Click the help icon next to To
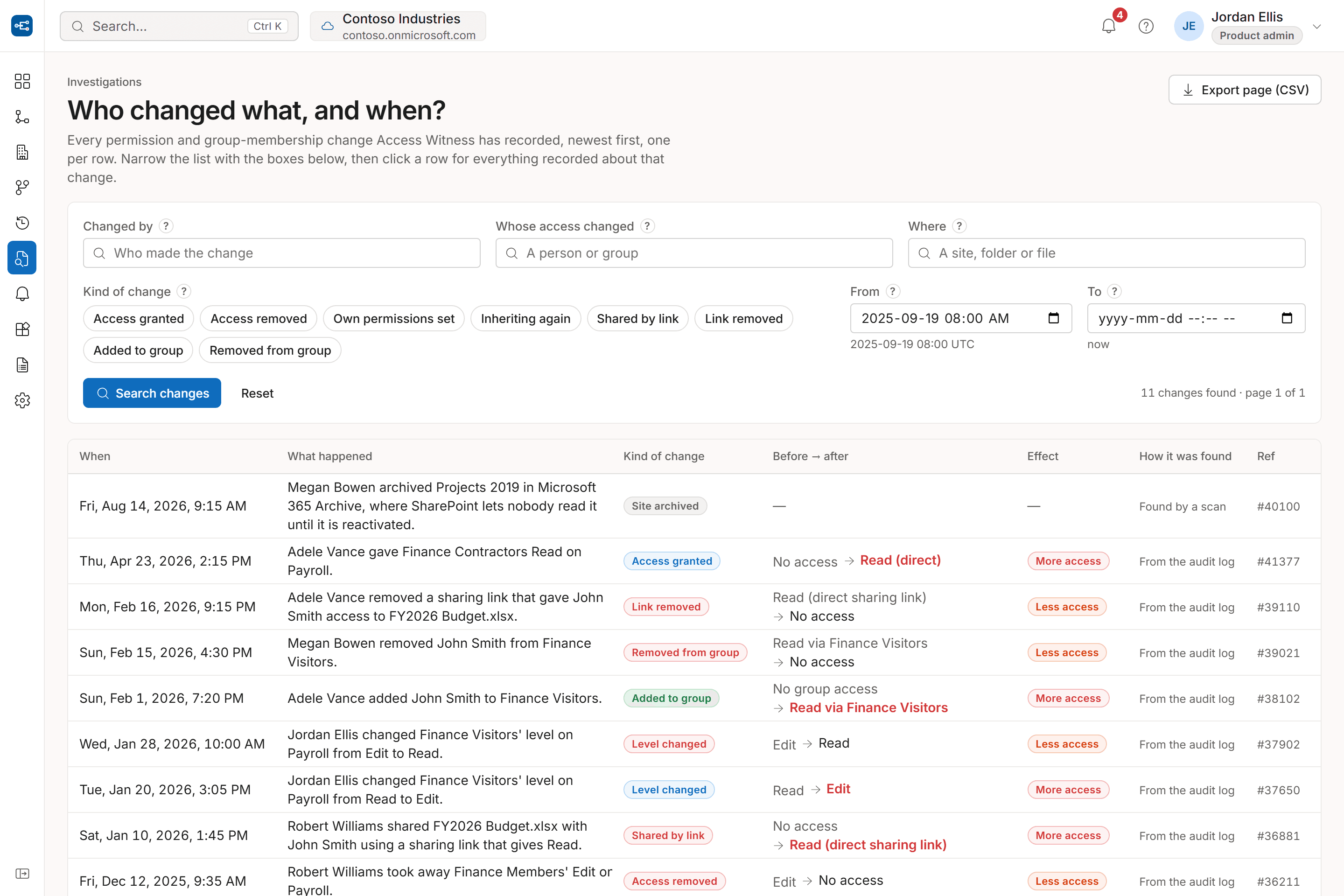Screen dimensions: 1344x896 click(x=1114, y=291)
